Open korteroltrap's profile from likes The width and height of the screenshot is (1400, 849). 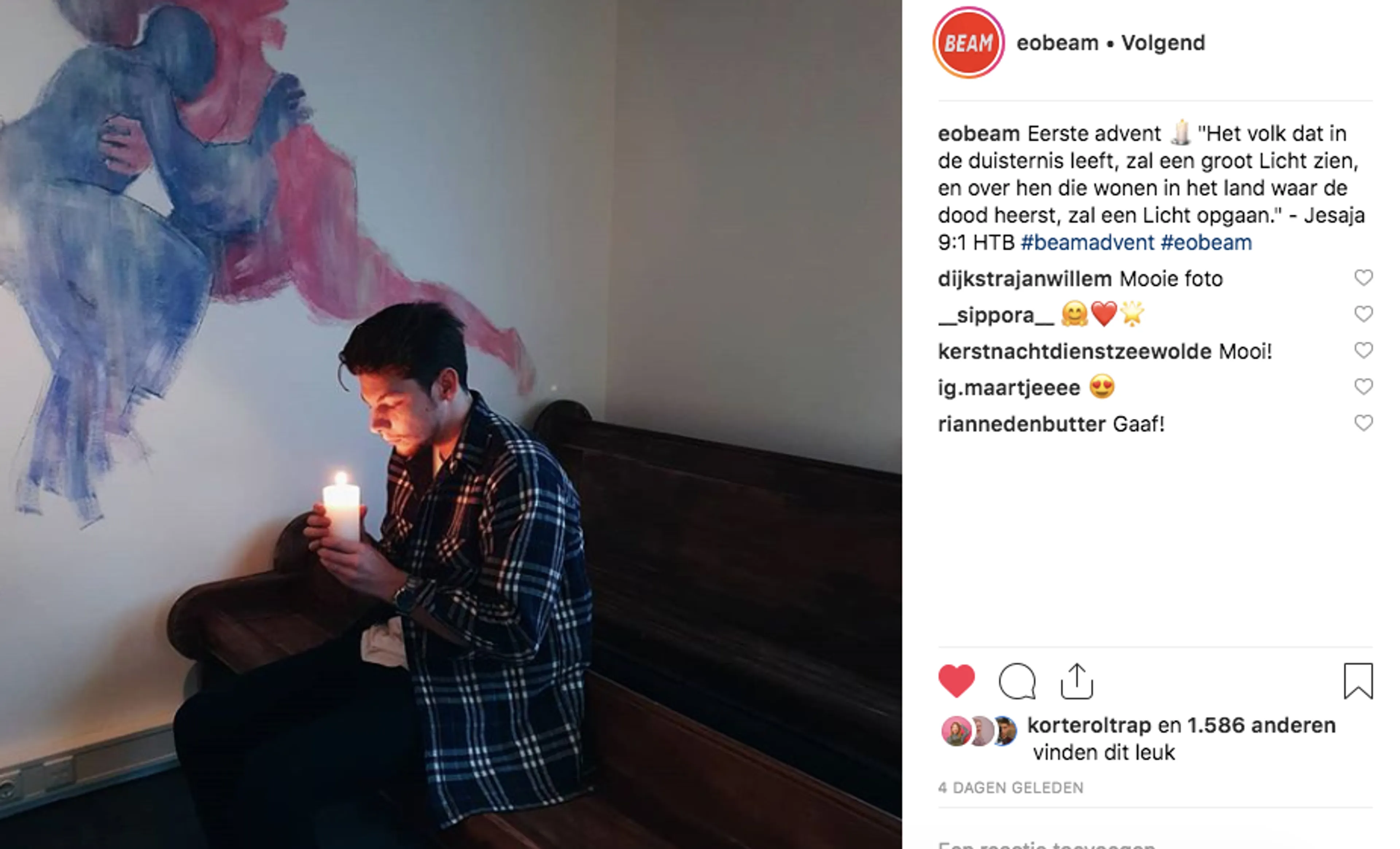(1089, 726)
